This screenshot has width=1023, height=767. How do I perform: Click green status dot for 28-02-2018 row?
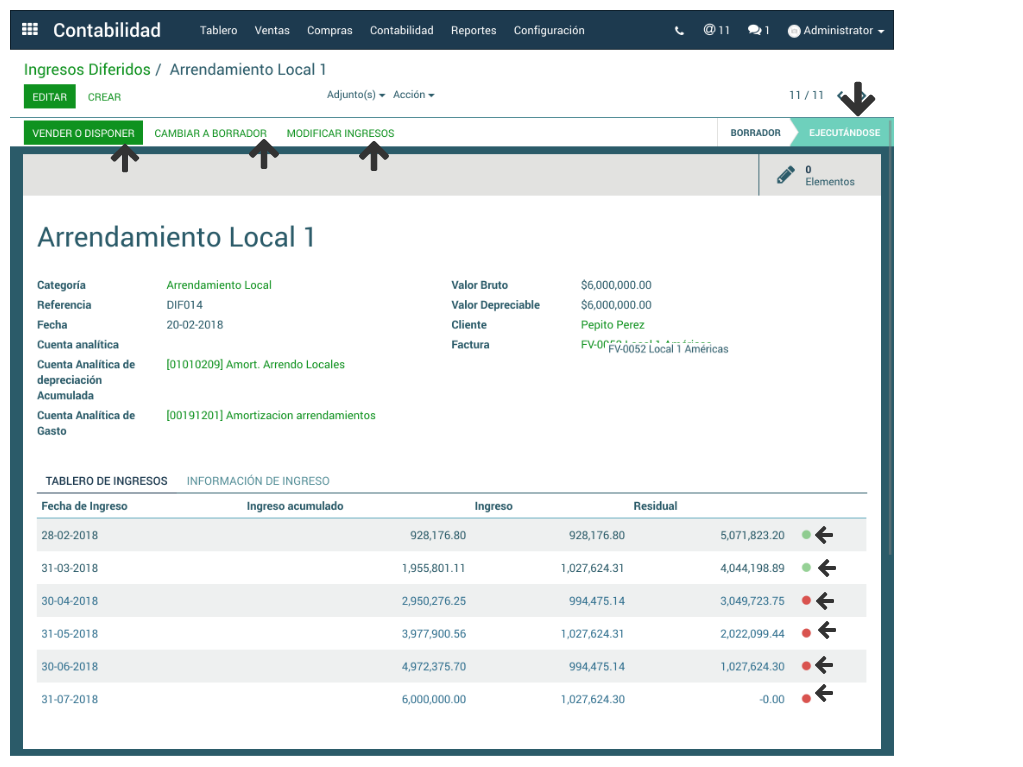point(806,535)
